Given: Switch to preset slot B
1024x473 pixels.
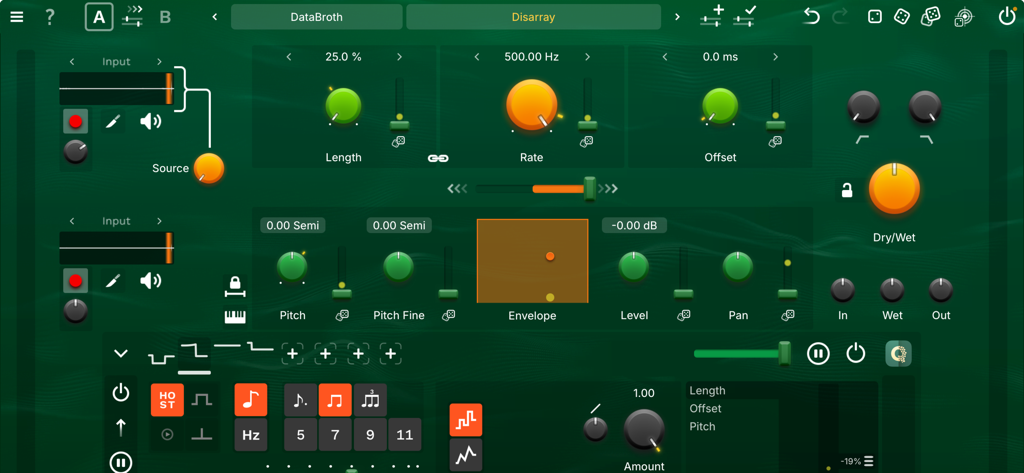Looking at the screenshot, I should (165, 17).
